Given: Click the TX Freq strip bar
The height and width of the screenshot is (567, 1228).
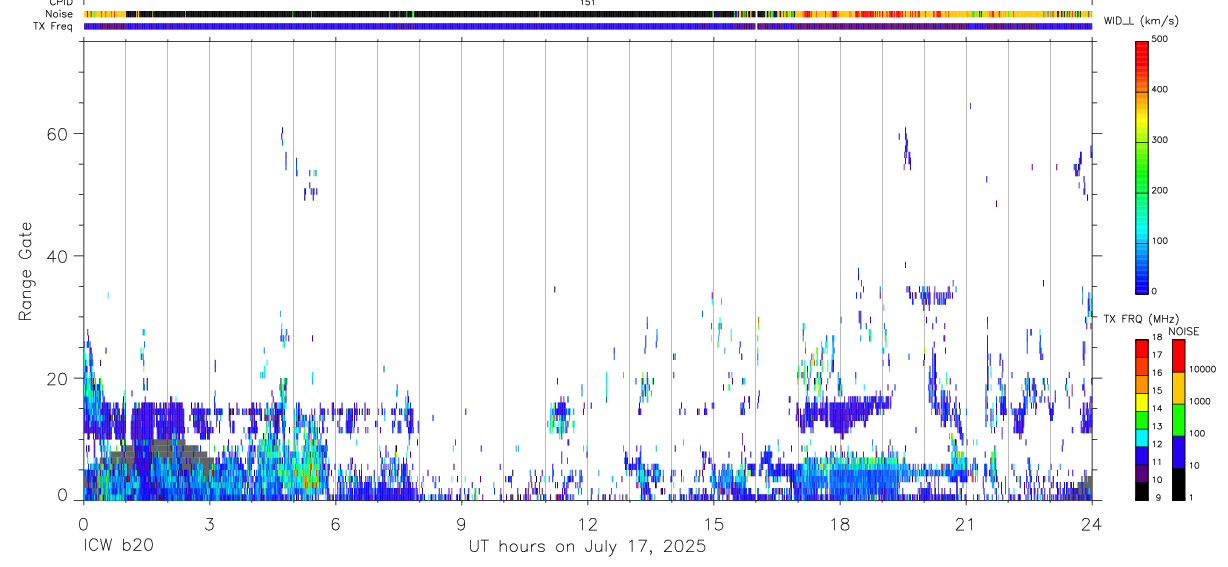Looking at the screenshot, I should pyautogui.click(x=588, y=26).
